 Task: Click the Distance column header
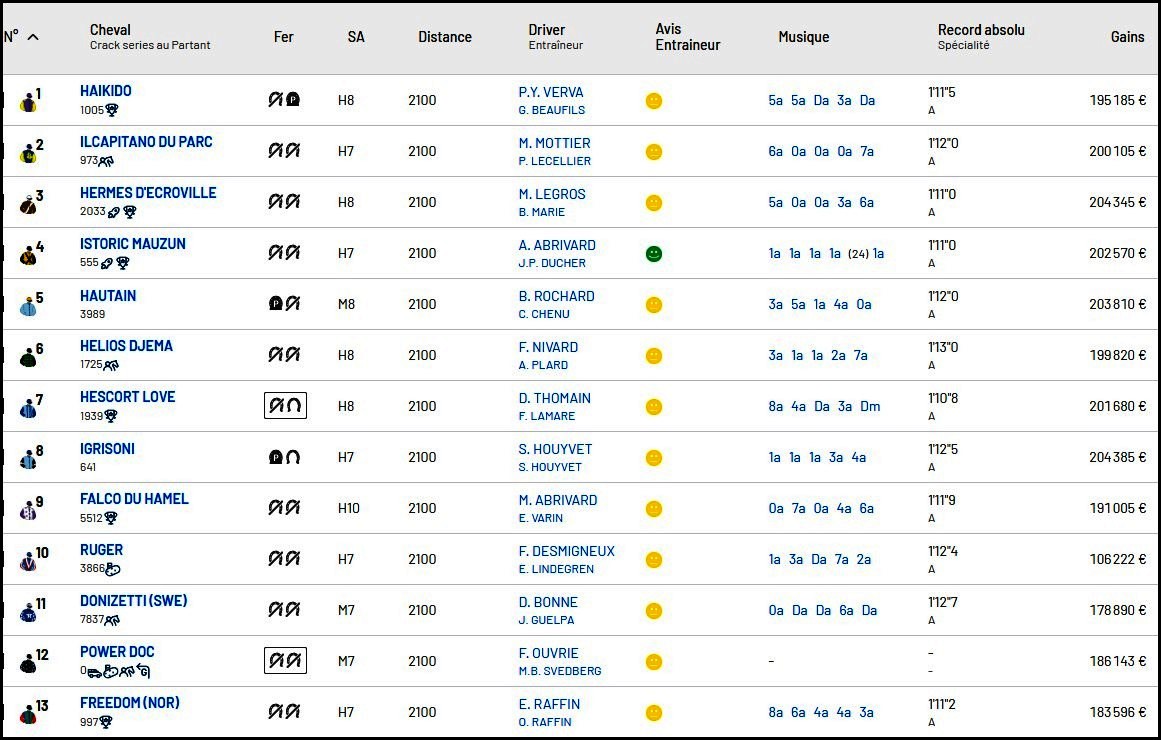(x=444, y=37)
